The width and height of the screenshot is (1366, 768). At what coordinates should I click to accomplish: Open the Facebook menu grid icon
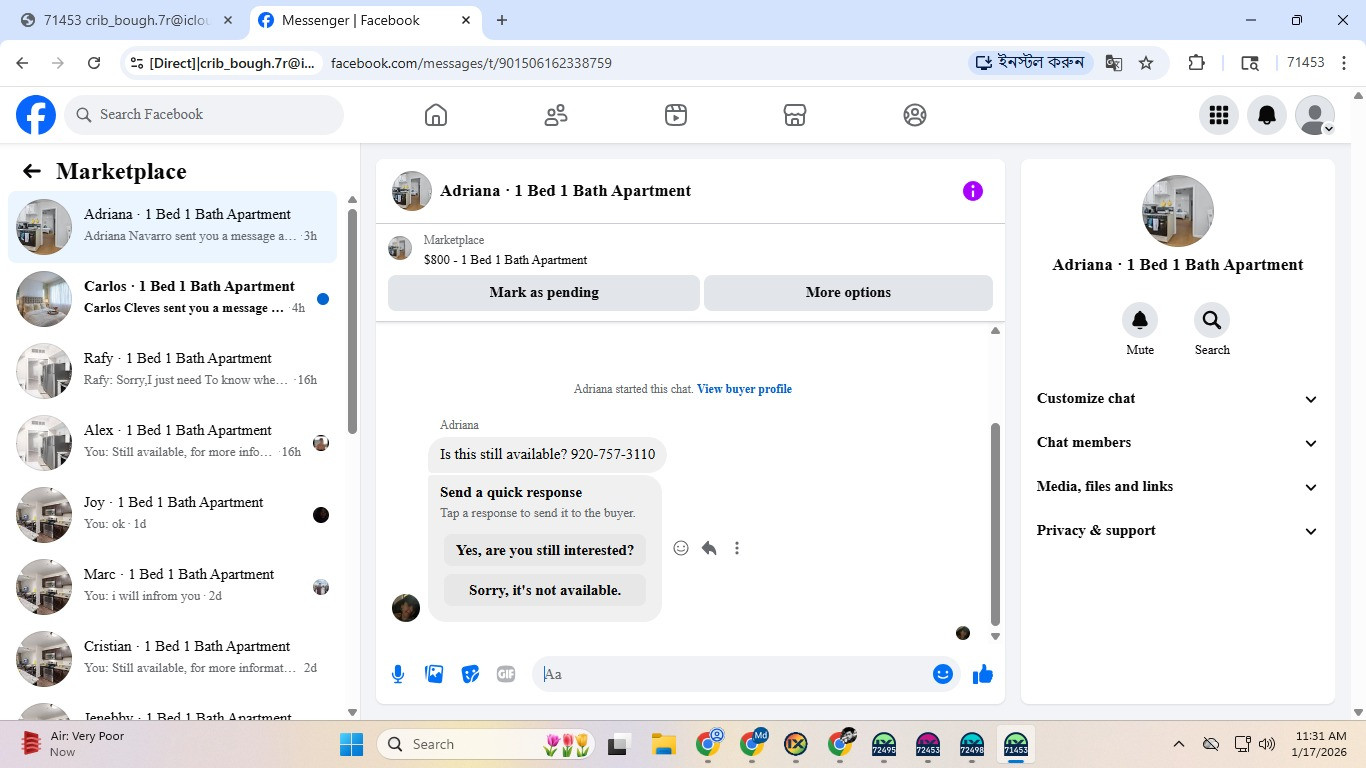[x=1219, y=115]
